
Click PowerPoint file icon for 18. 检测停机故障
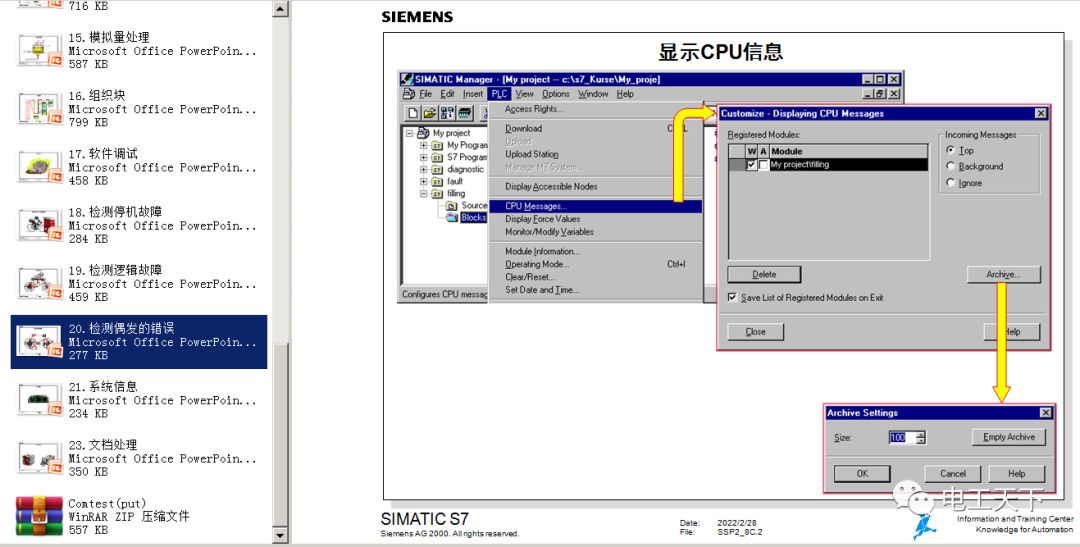coord(40,225)
